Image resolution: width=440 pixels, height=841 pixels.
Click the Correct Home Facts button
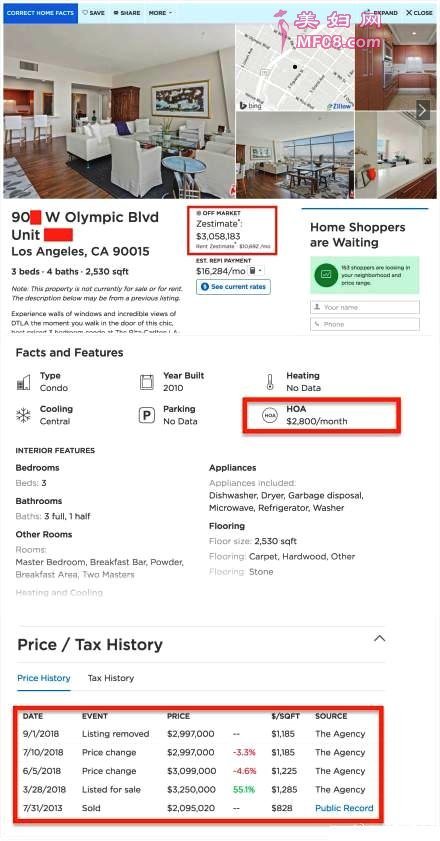click(x=41, y=13)
